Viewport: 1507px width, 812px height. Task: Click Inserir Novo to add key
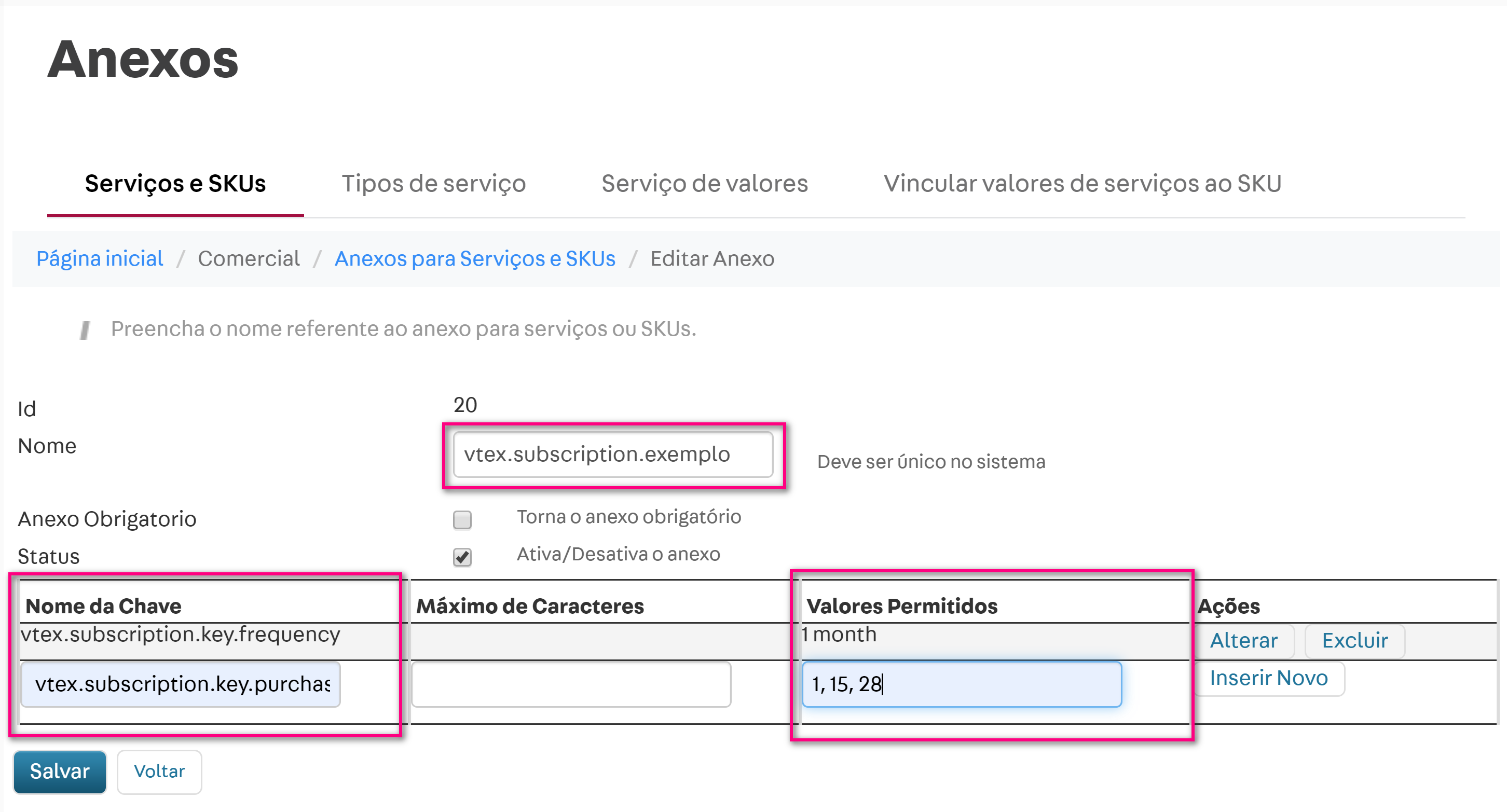click(x=1268, y=678)
